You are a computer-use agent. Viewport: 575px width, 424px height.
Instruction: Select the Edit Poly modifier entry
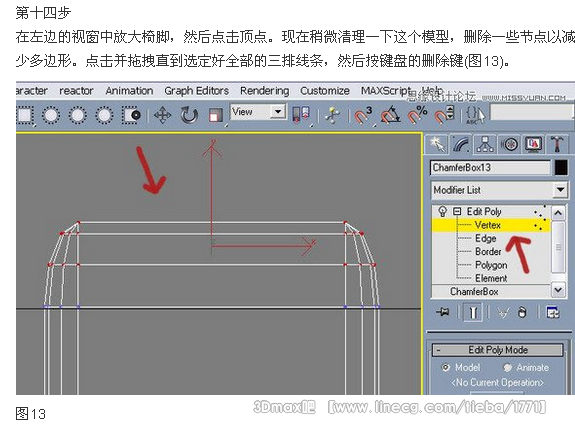[484, 212]
